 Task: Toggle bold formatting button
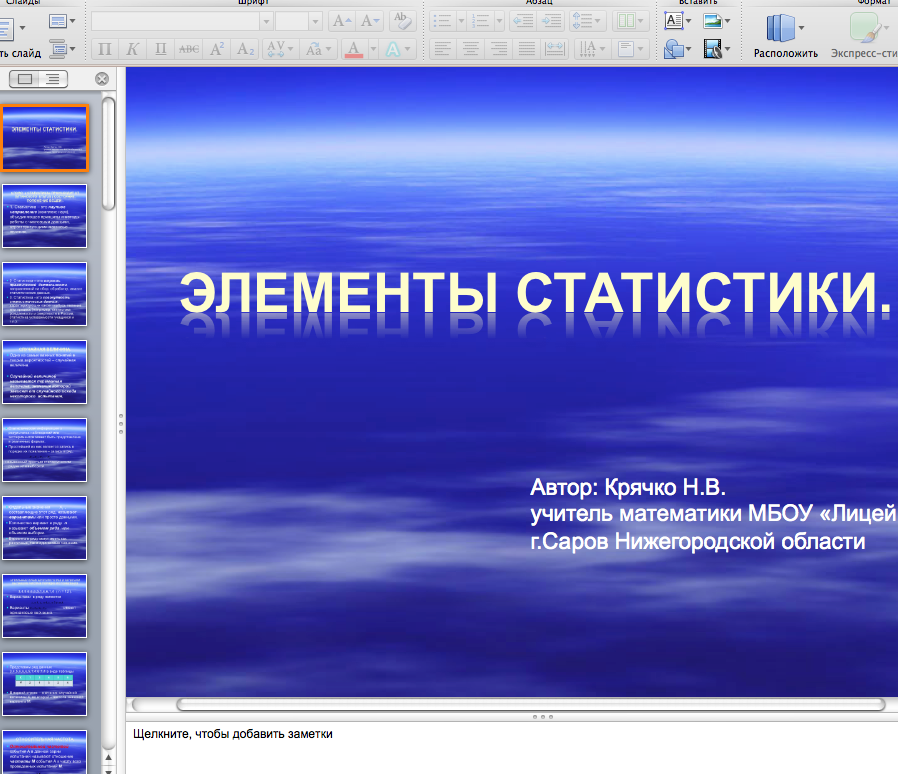[104, 49]
